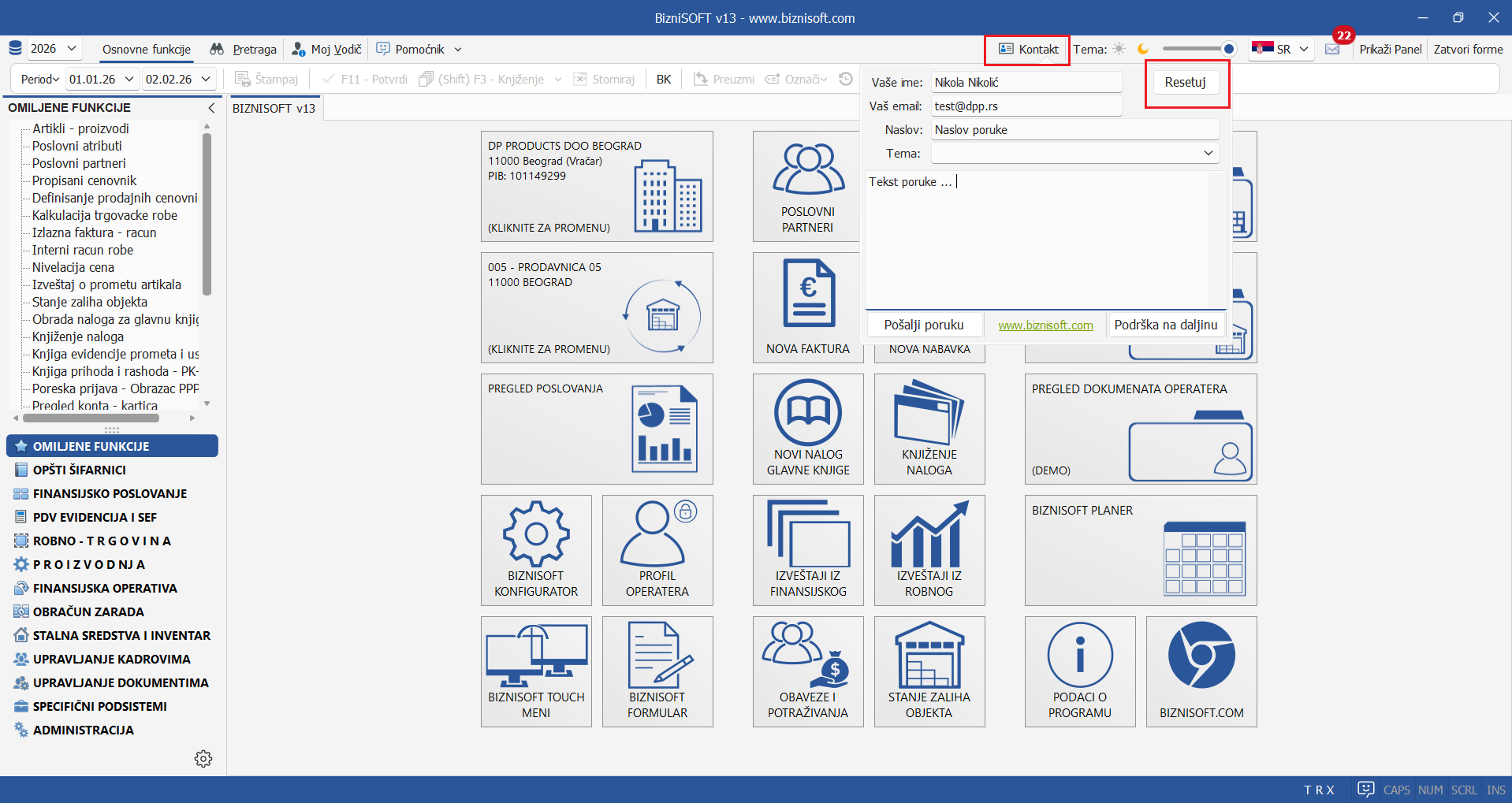This screenshot has width=1512, height=803.
Task: Click the theme slider handle
Action: tap(1228, 49)
